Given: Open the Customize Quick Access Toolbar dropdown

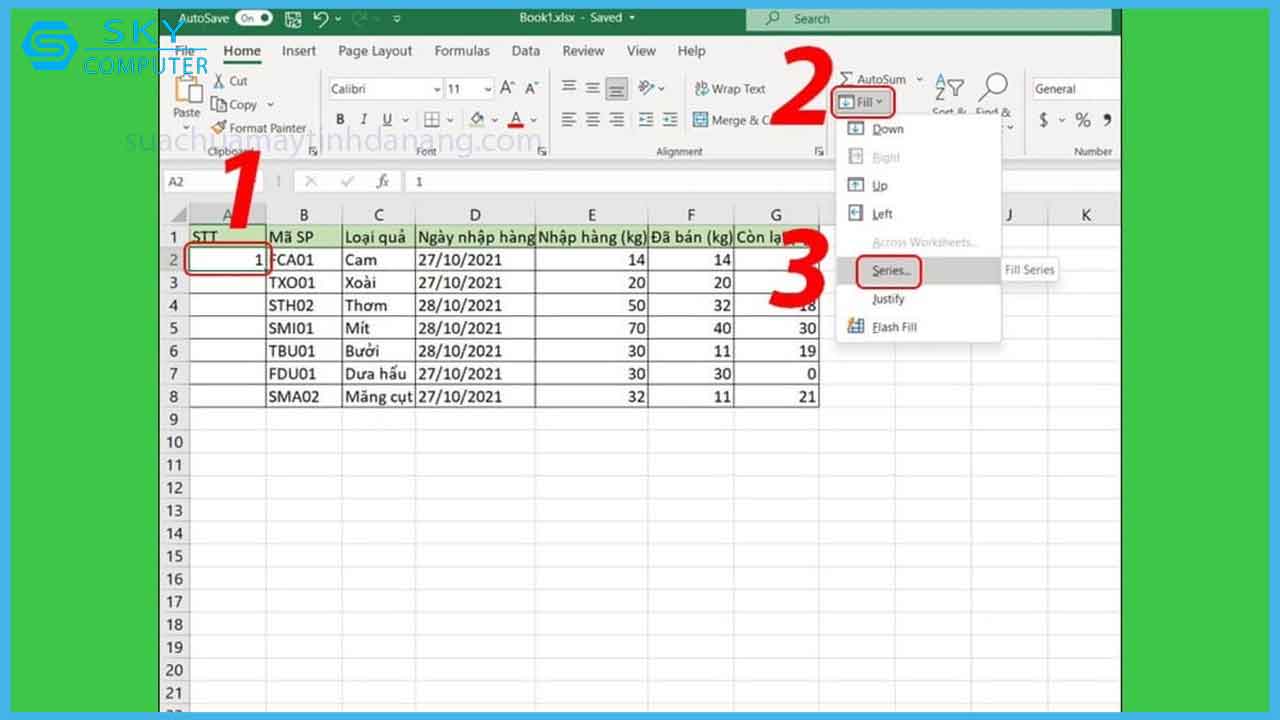Looking at the screenshot, I should point(397,19).
